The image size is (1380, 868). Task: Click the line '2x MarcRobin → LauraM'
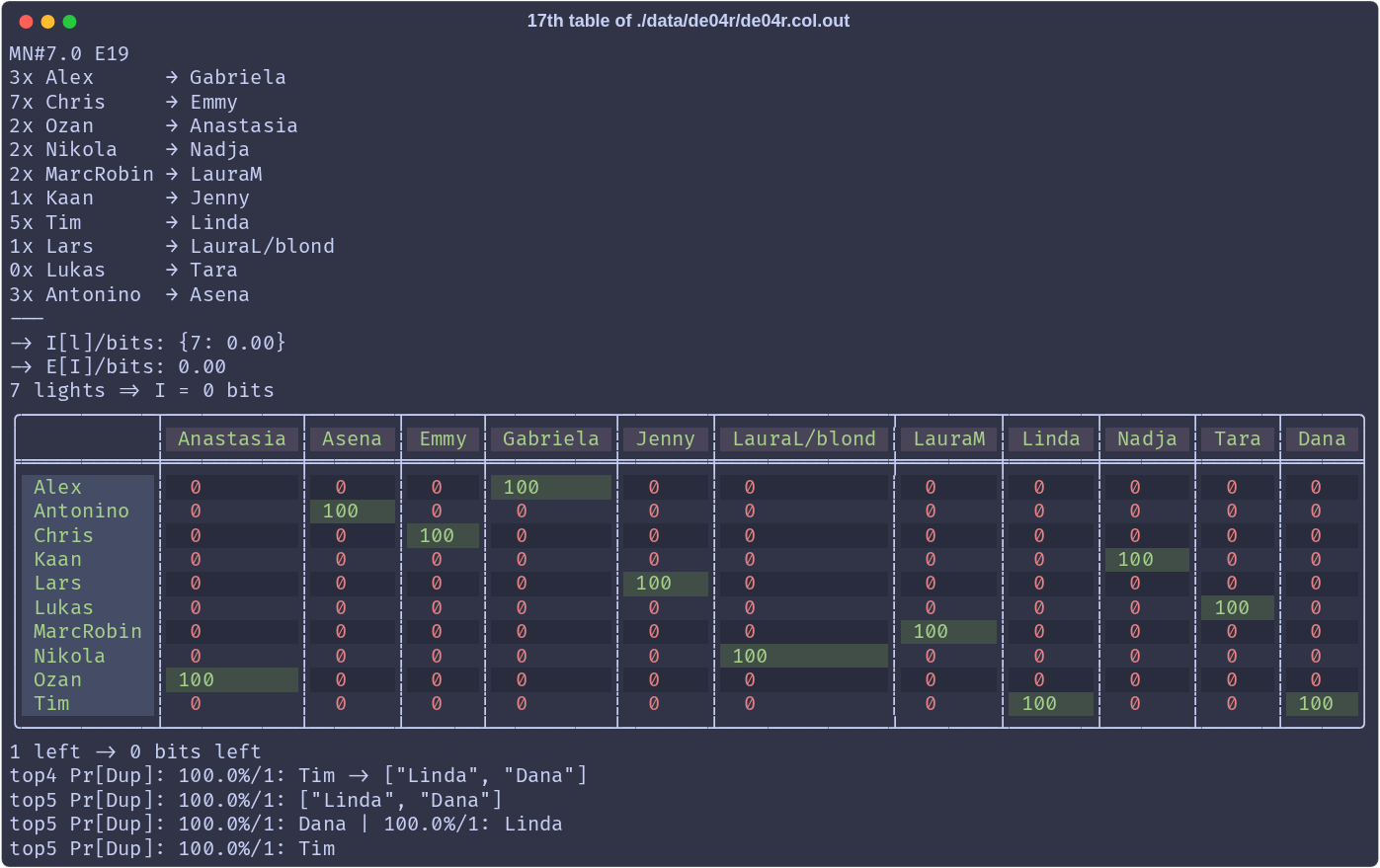pos(135,174)
